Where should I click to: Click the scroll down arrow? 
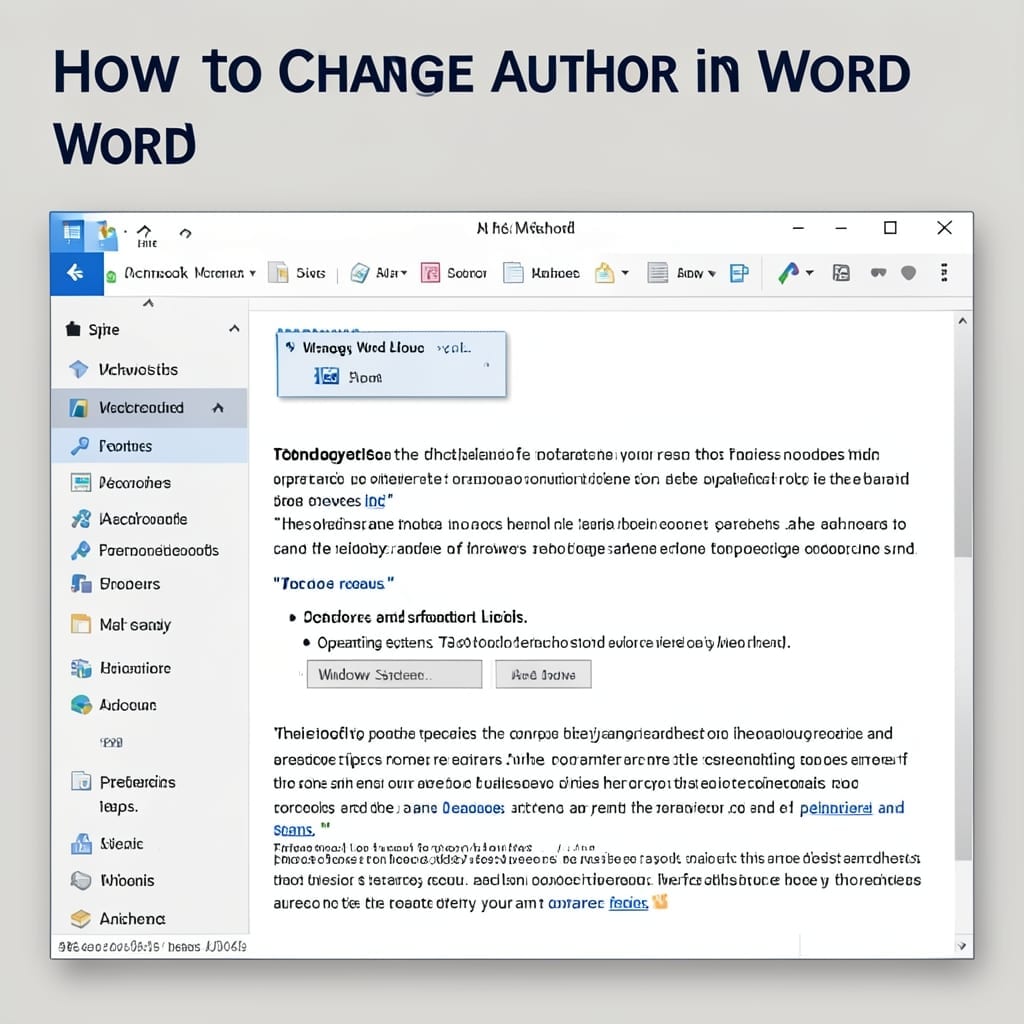(x=961, y=946)
